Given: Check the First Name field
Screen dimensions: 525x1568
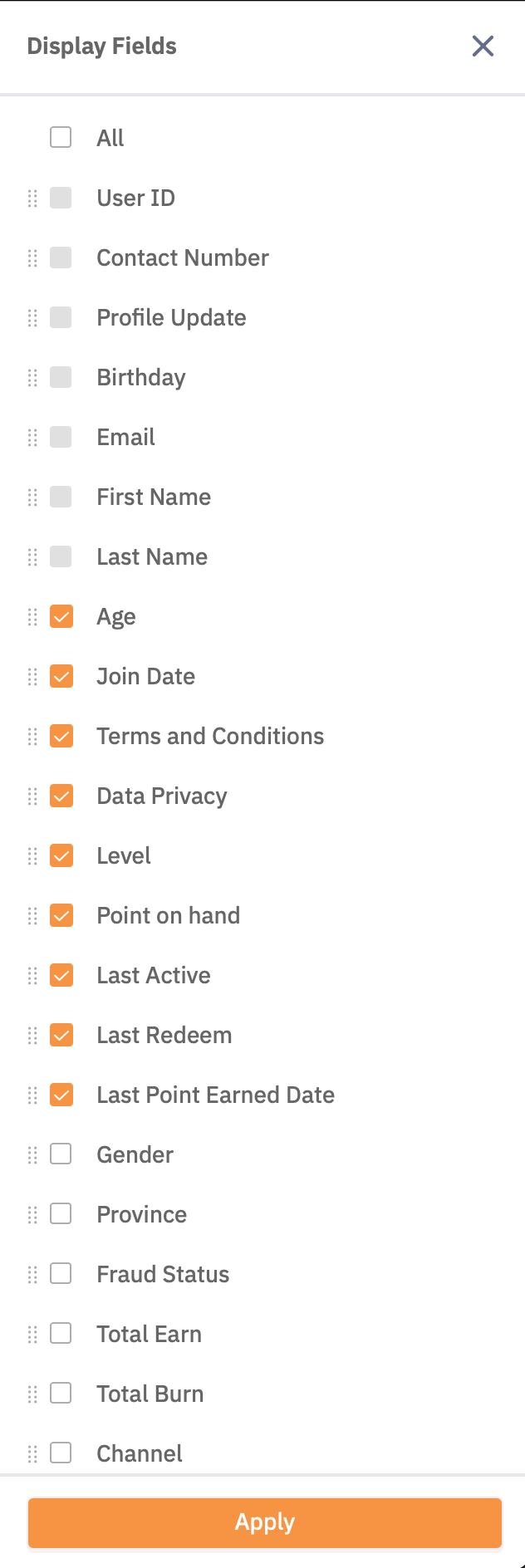Looking at the screenshot, I should [61, 497].
